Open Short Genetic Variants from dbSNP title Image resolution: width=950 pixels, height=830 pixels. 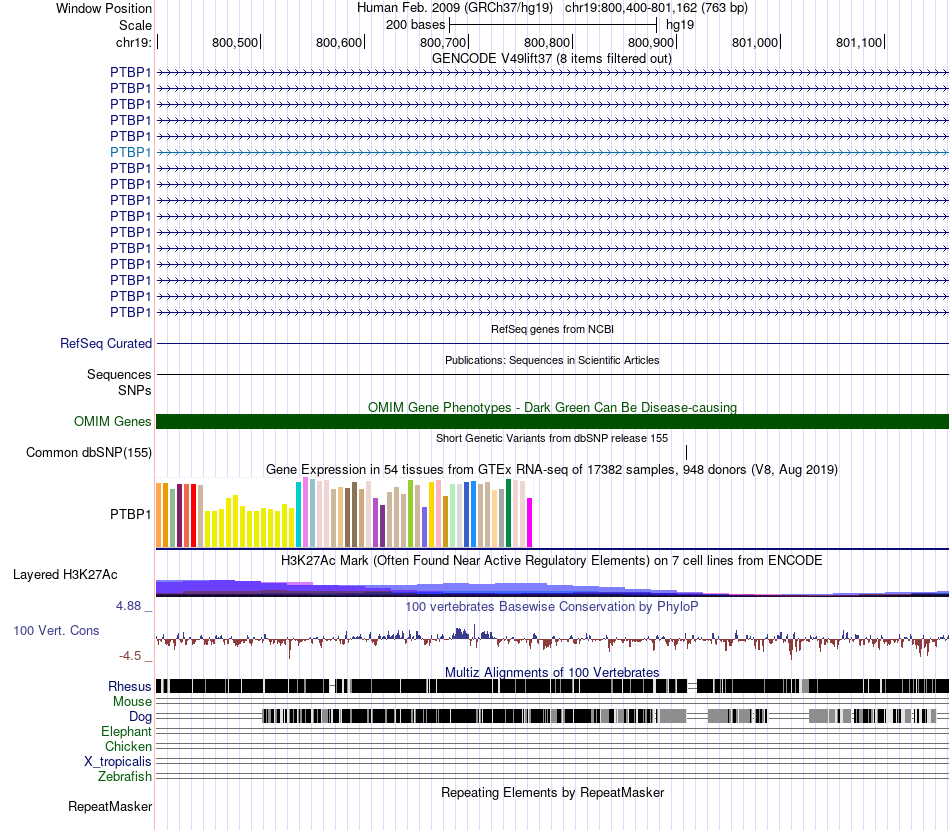tap(552, 438)
